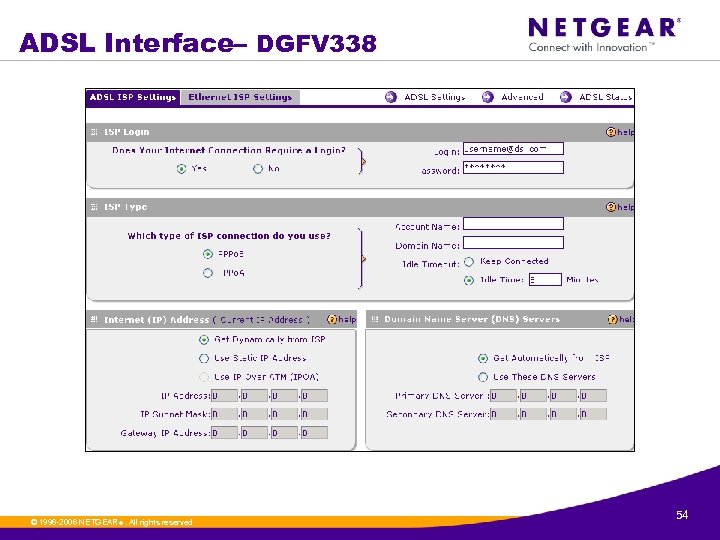This screenshot has width=720, height=540.
Task: Click the slide number 54
Action: (x=682, y=515)
